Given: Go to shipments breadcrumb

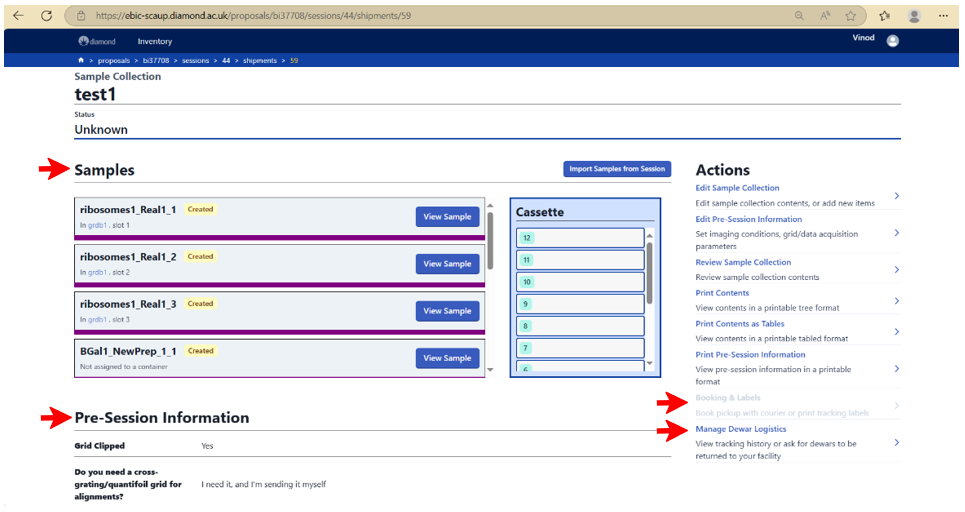Looking at the screenshot, I should 260,60.
